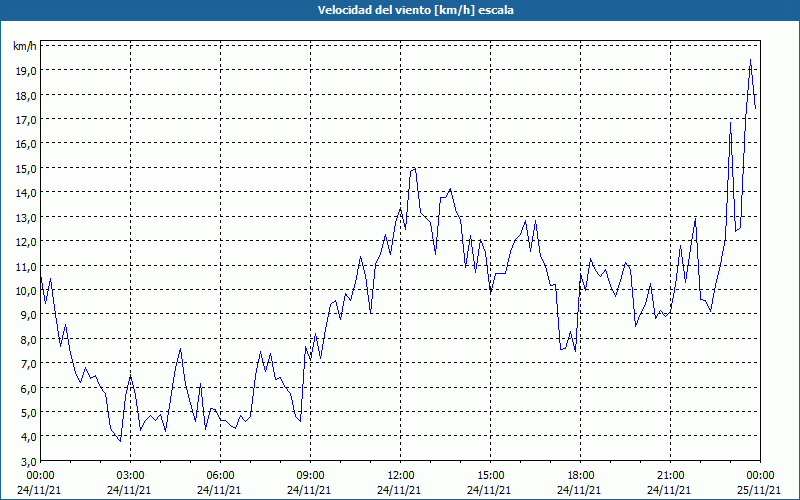Click the 12:00 time label
The width and height of the screenshot is (800, 500).
[x=401, y=476]
